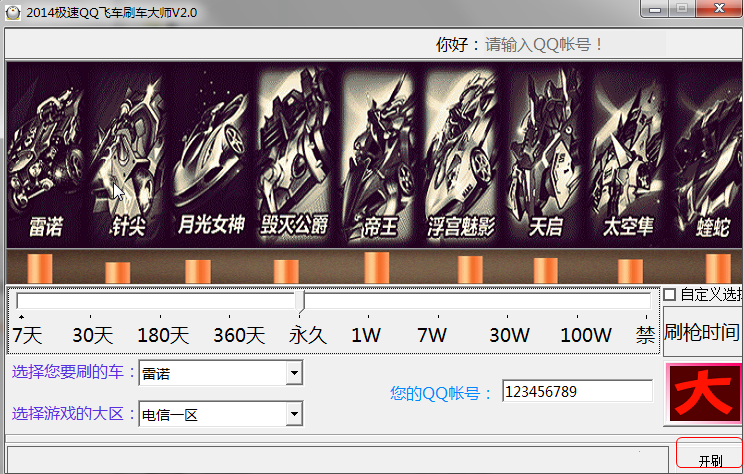Enable the 自定义选择 checkbox
This screenshot has height=474, width=744.
670,295
